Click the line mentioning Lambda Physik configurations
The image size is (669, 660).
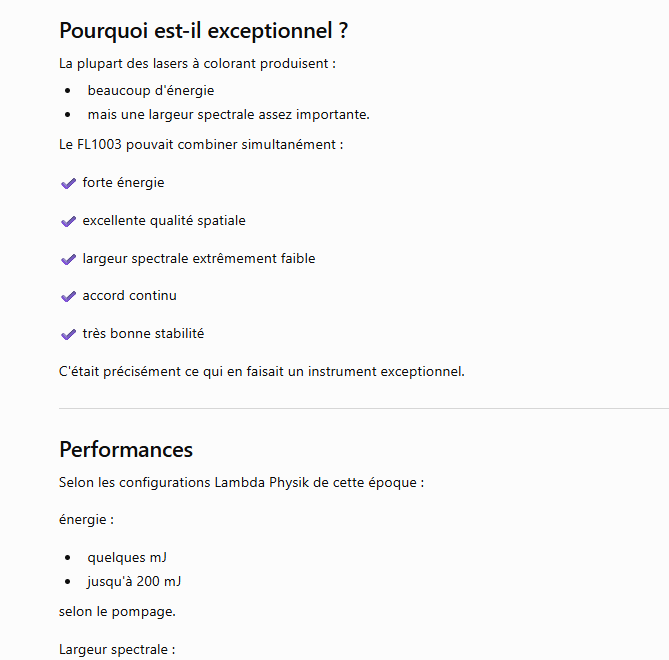click(241, 483)
